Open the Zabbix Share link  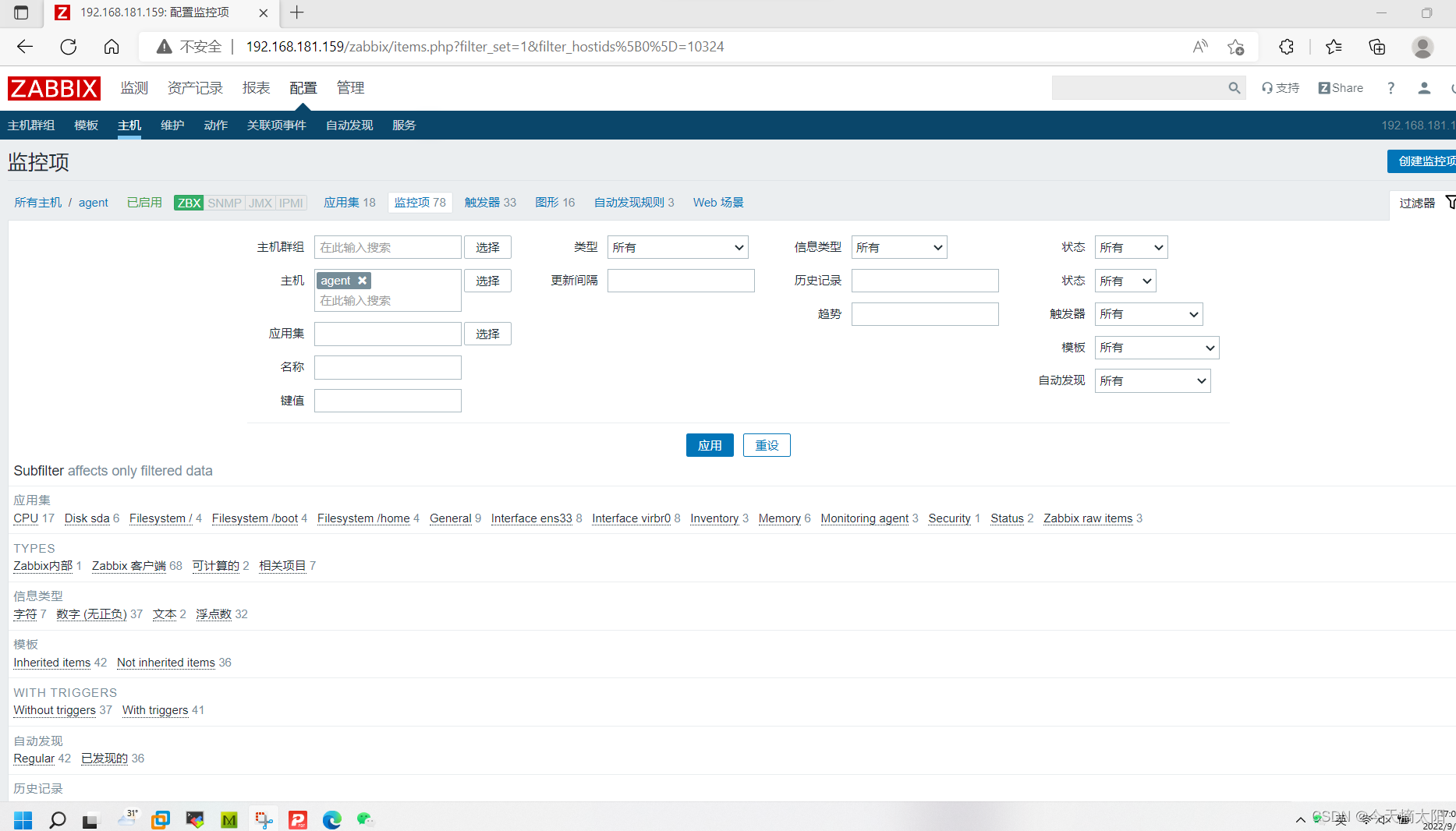click(x=1341, y=88)
